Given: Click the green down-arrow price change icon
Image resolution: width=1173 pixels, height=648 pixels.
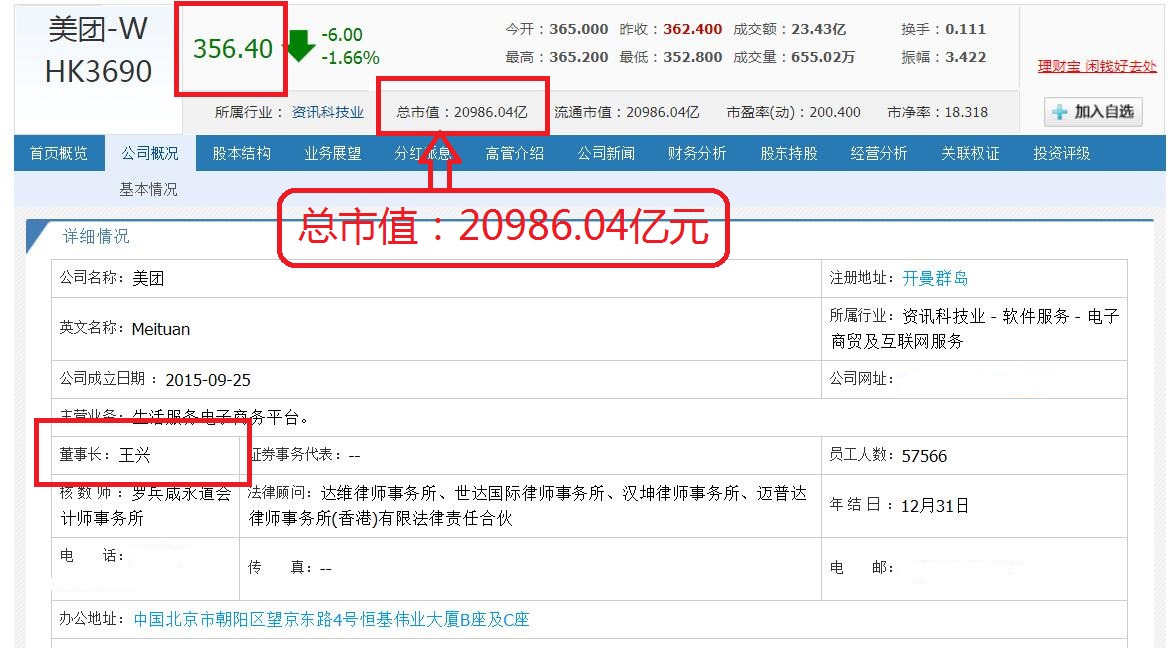Looking at the screenshot, I should coord(301,46).
